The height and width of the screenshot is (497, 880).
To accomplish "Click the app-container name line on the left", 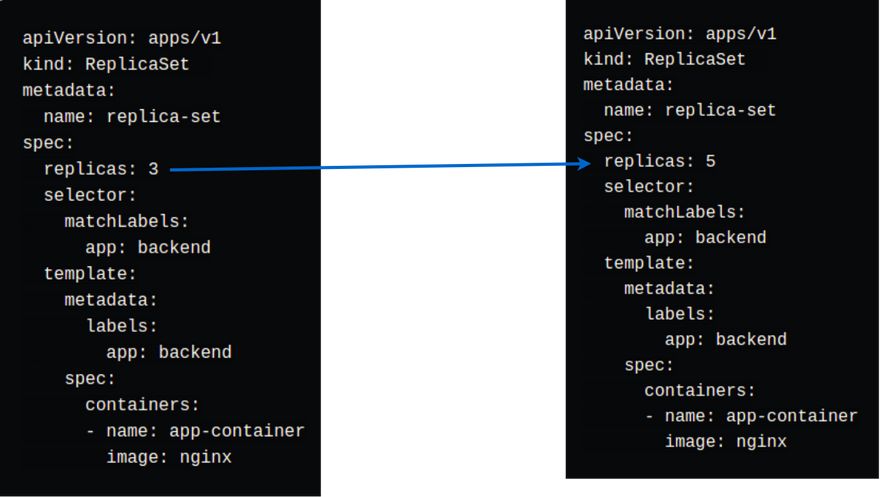I will [x=195, y=431].
